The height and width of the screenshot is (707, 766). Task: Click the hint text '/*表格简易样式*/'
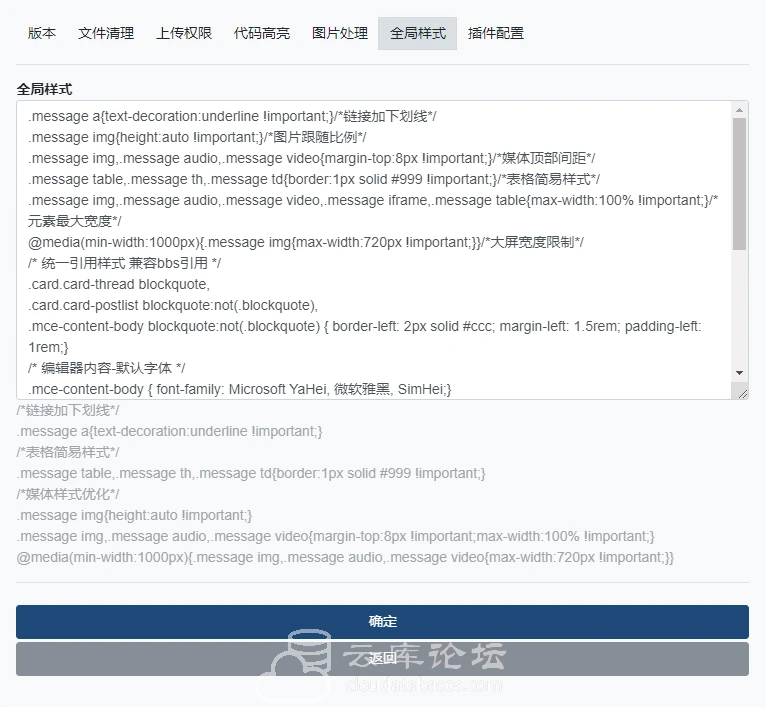point(68,452)
